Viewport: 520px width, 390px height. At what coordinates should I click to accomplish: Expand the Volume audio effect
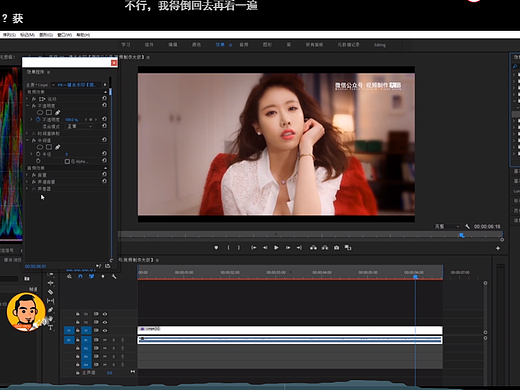coord(27,175)
